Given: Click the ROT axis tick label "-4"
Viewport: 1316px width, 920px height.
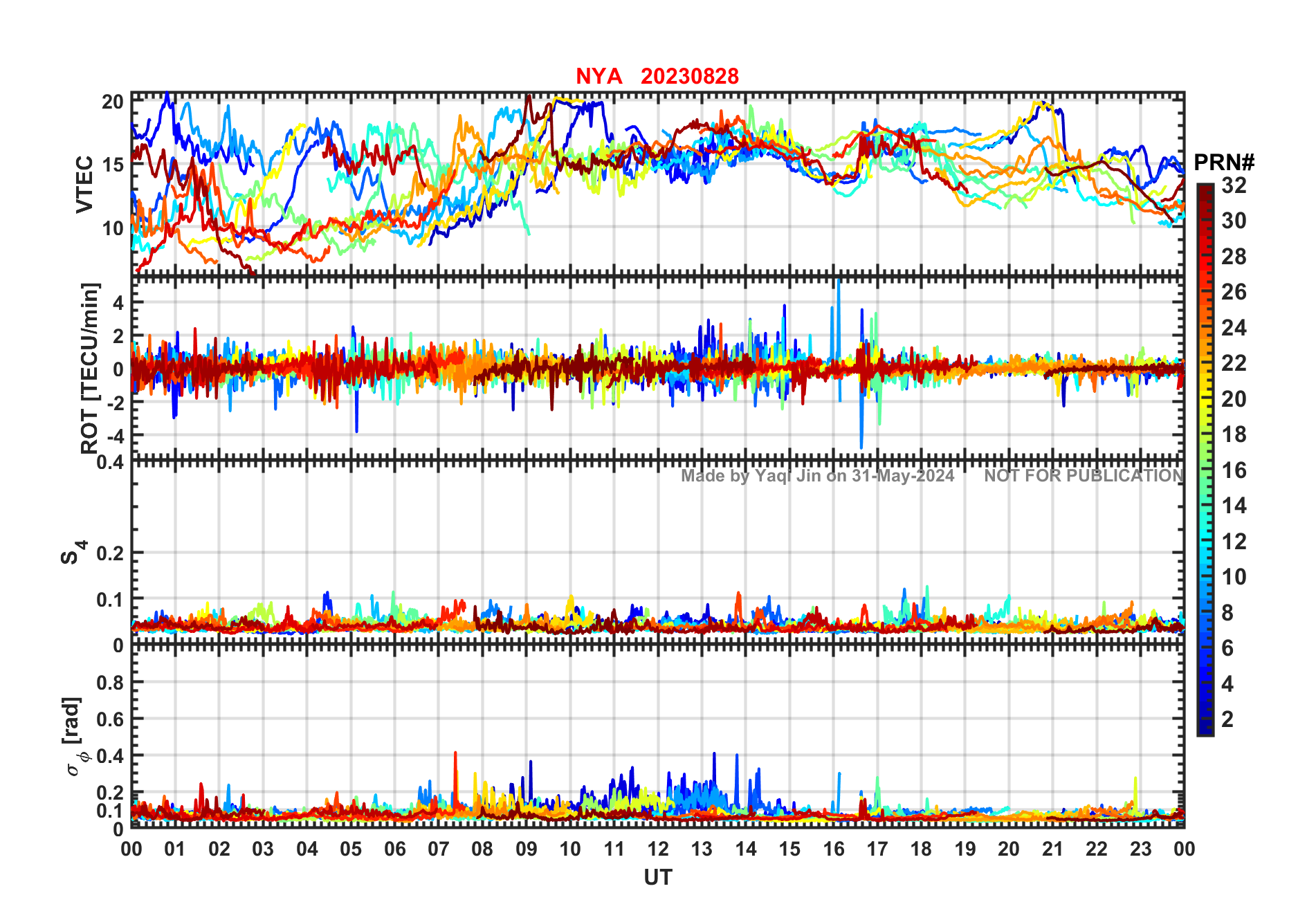Looking at the screenshot, I should click(115, 435).
